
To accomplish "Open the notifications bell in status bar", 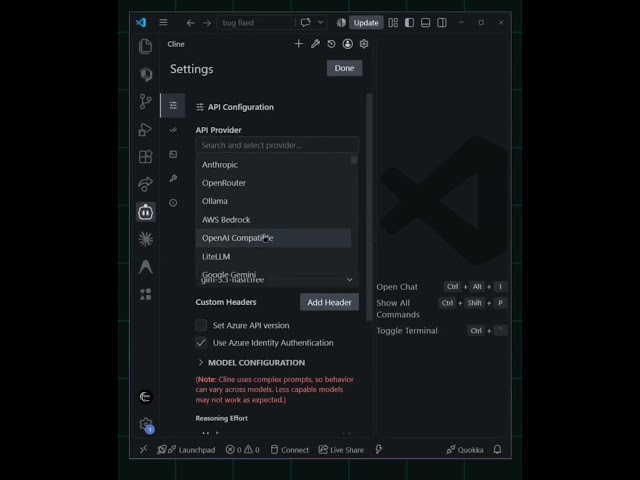I will 497,449.
